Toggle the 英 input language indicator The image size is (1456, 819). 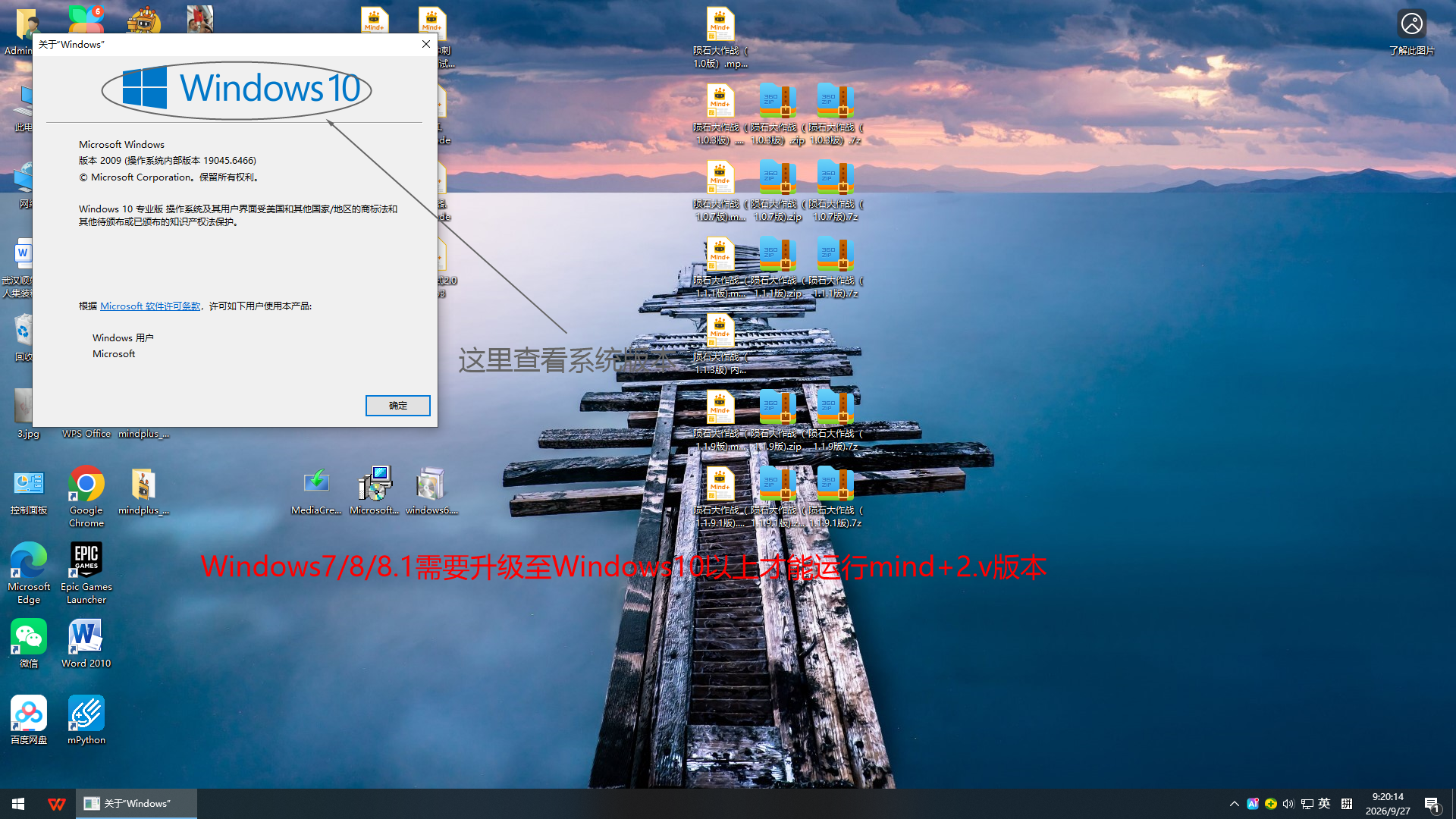[1324, 804]
